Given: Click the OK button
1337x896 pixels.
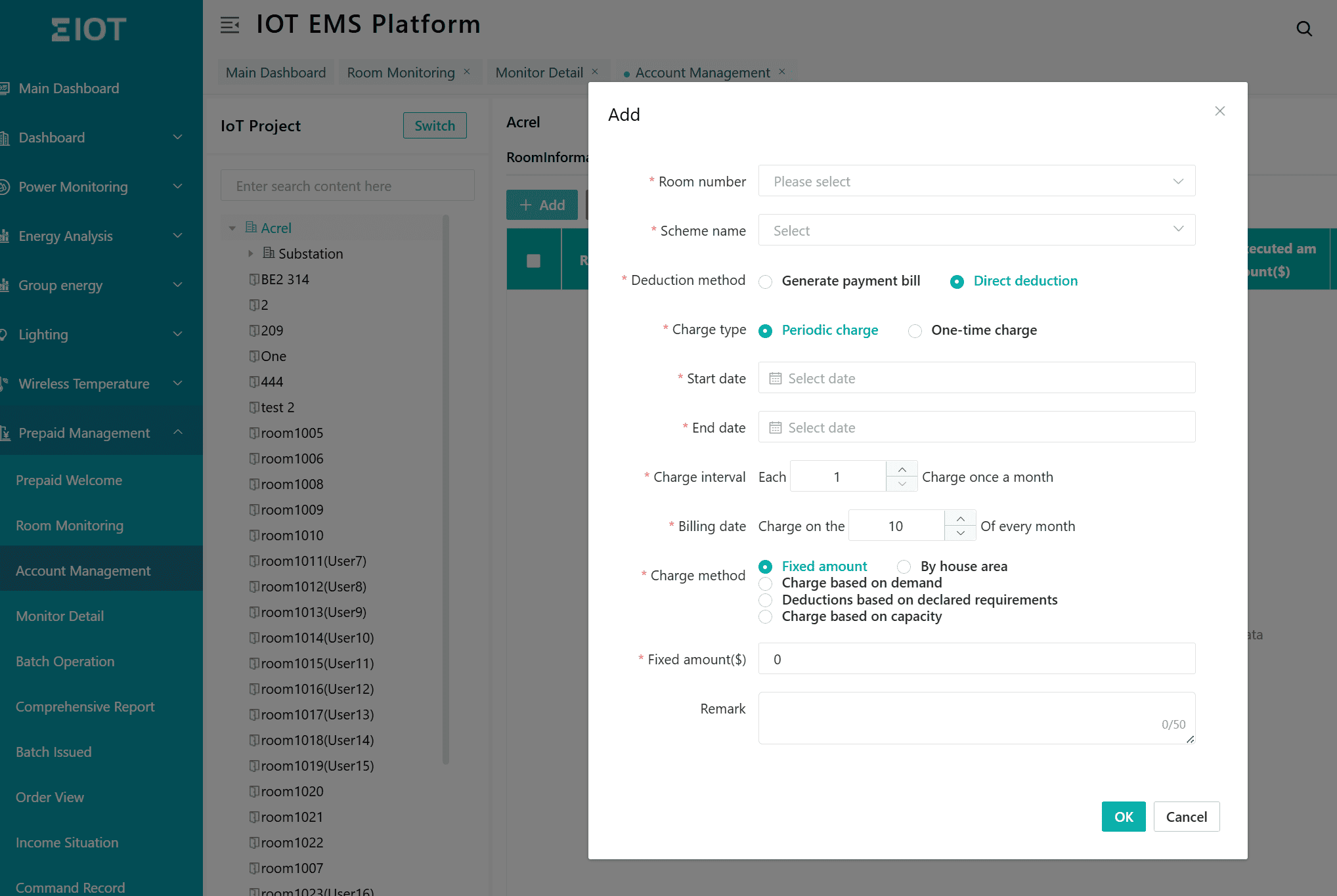Looking at the screenshot, I should pyautogui.click(x=1123, y=817).
